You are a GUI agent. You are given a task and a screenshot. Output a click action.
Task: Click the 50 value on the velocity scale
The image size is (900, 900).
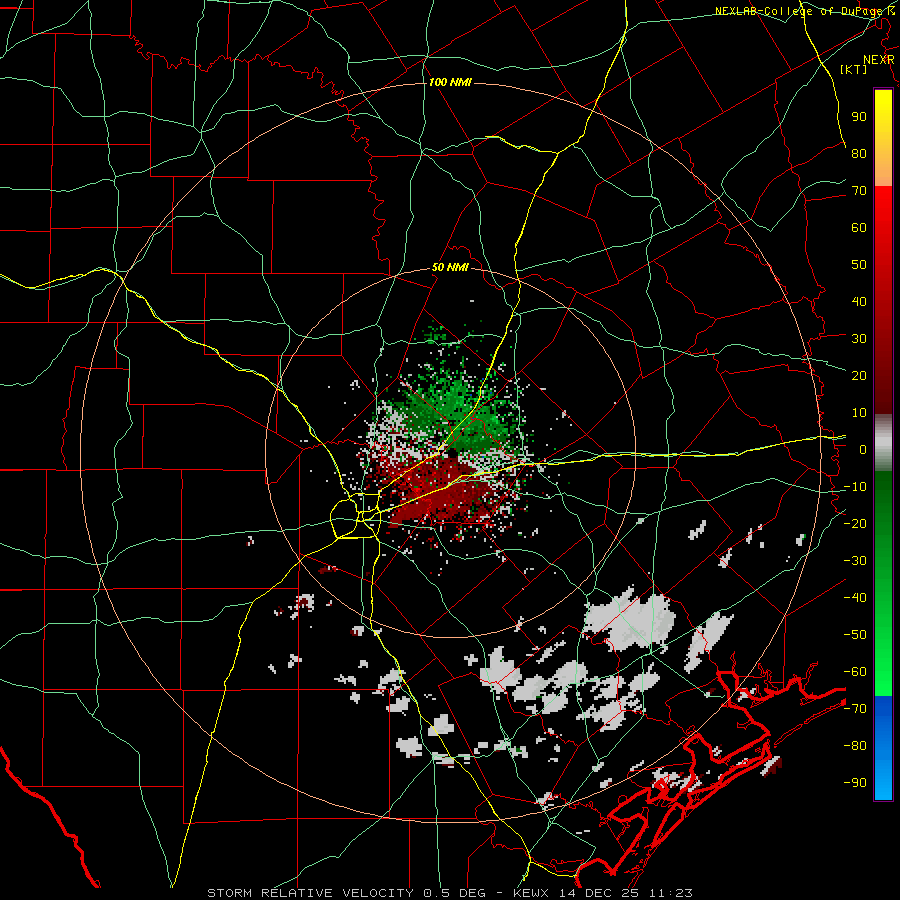tap(859, 265)
